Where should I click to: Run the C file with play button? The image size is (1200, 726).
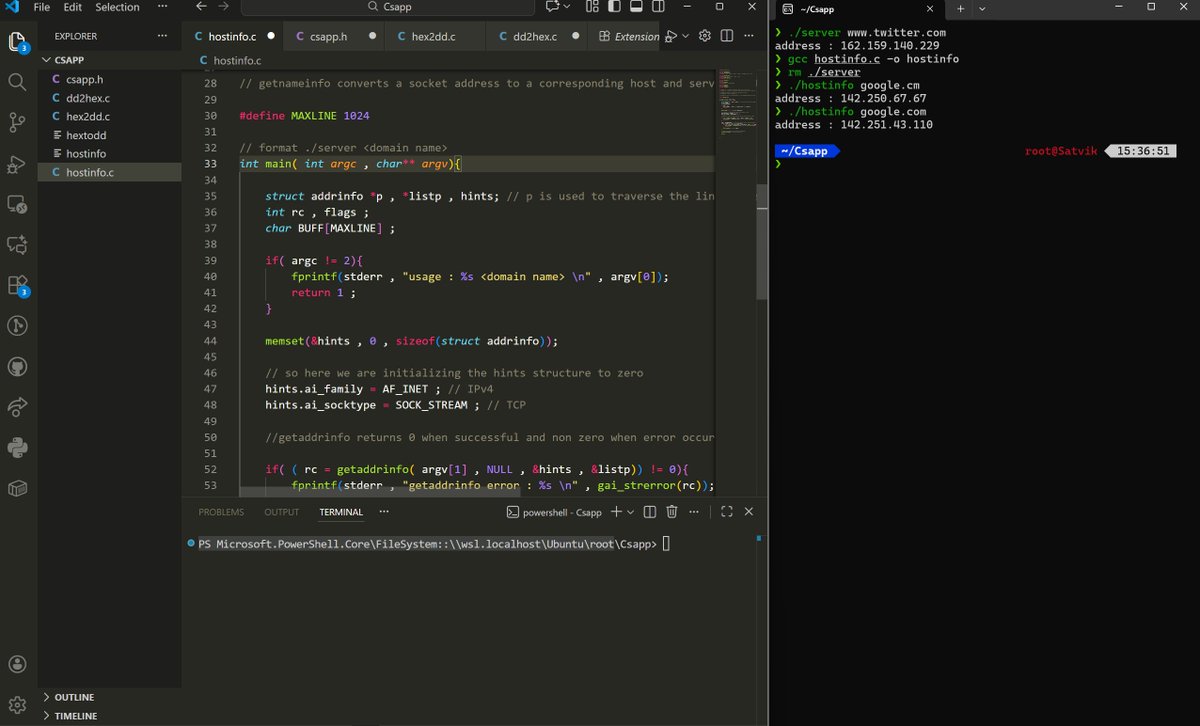tap(673, 36)
